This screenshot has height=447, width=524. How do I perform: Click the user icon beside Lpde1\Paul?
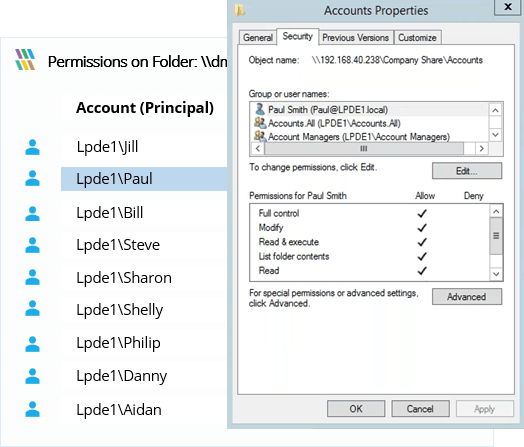(32, 178)
